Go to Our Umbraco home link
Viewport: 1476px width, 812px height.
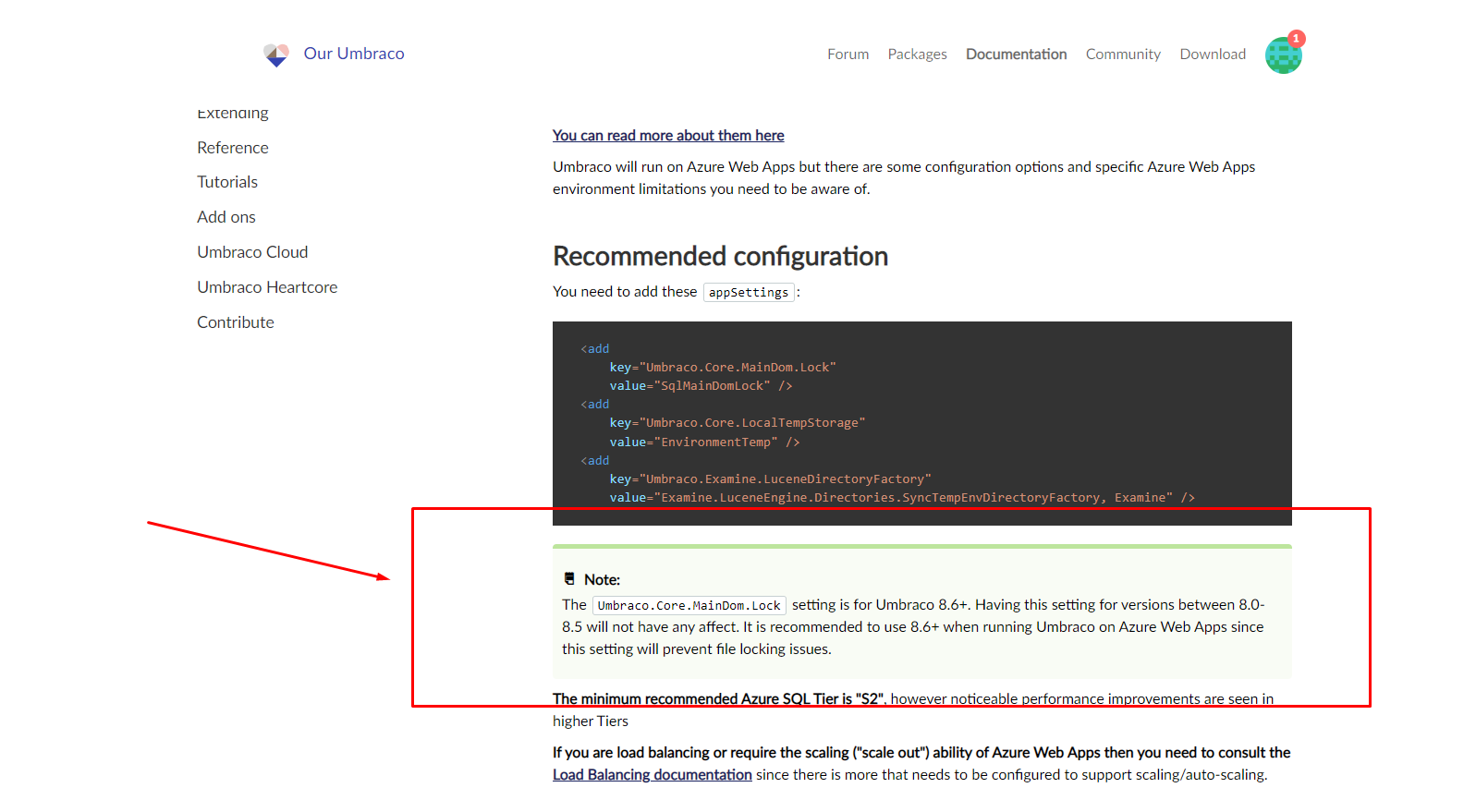(x=354, y=54)
